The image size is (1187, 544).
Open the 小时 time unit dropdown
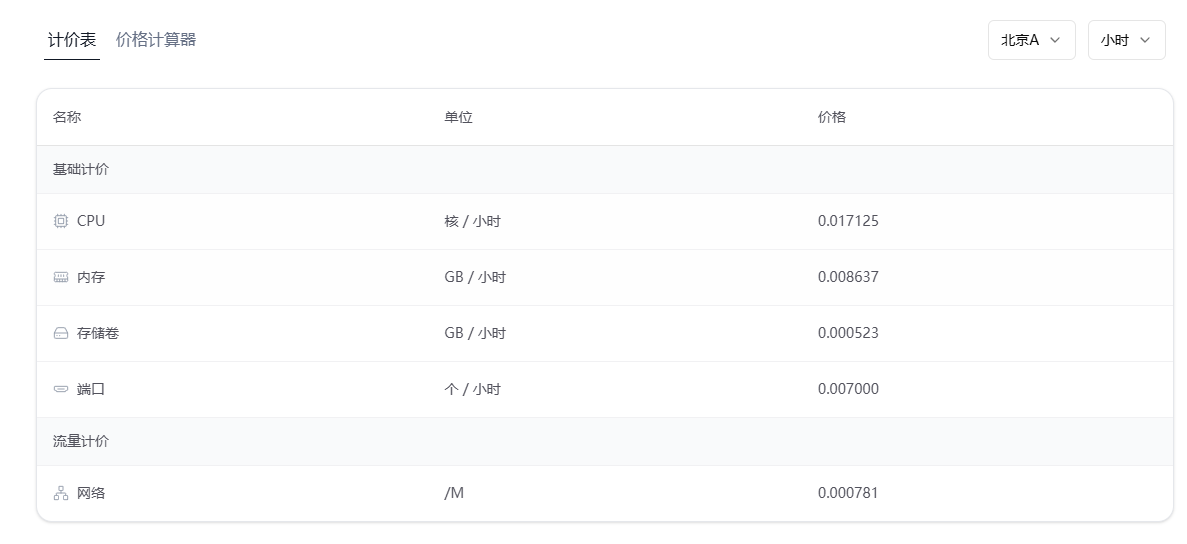click(x=1126, y=40)
